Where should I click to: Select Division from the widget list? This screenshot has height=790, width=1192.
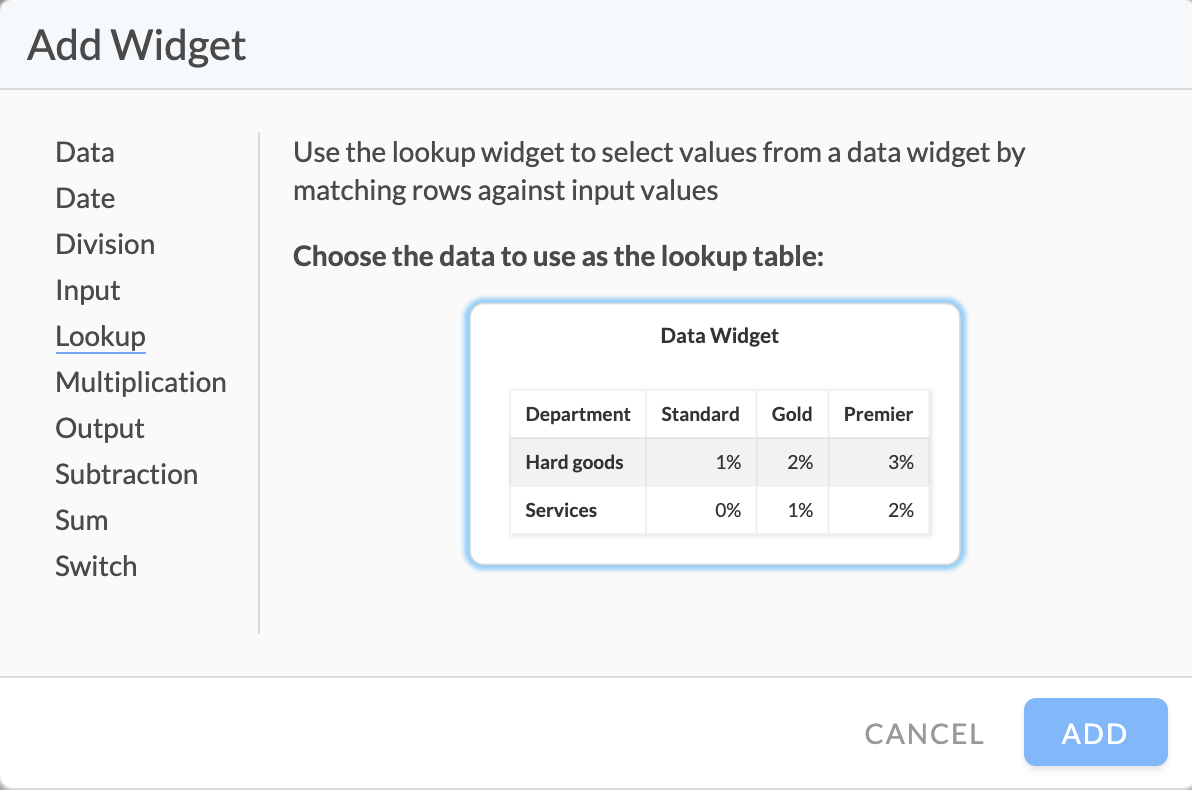point(105,244)
